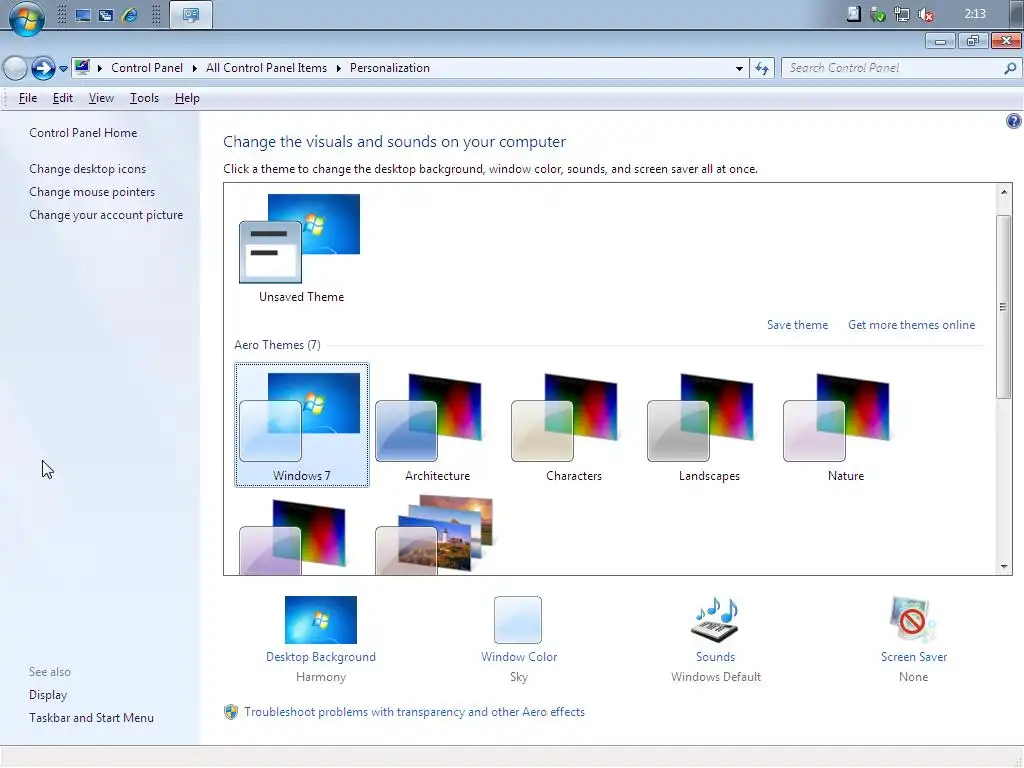The image size is (1024, 768).
Task: Open Troubleshoot problems with transparency link
Action: coord(415,712)
